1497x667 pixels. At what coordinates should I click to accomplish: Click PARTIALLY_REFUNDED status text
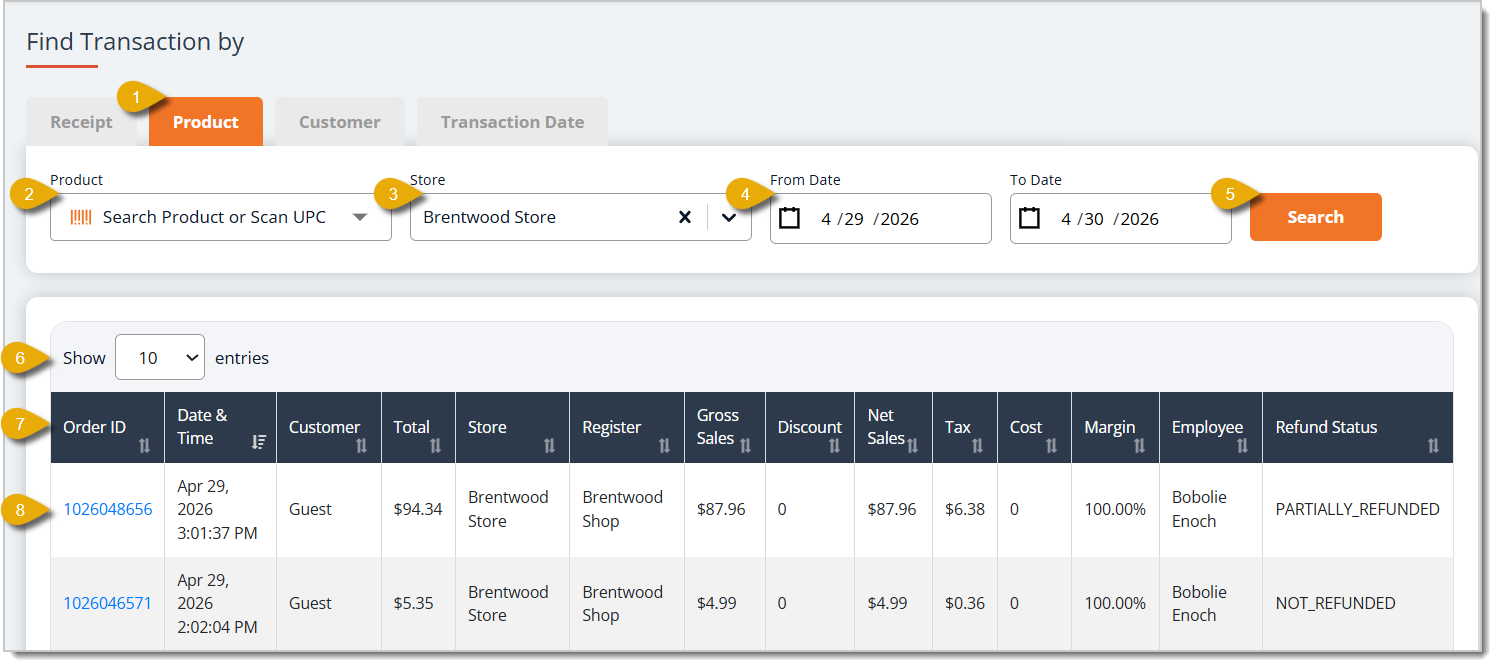1358,509
